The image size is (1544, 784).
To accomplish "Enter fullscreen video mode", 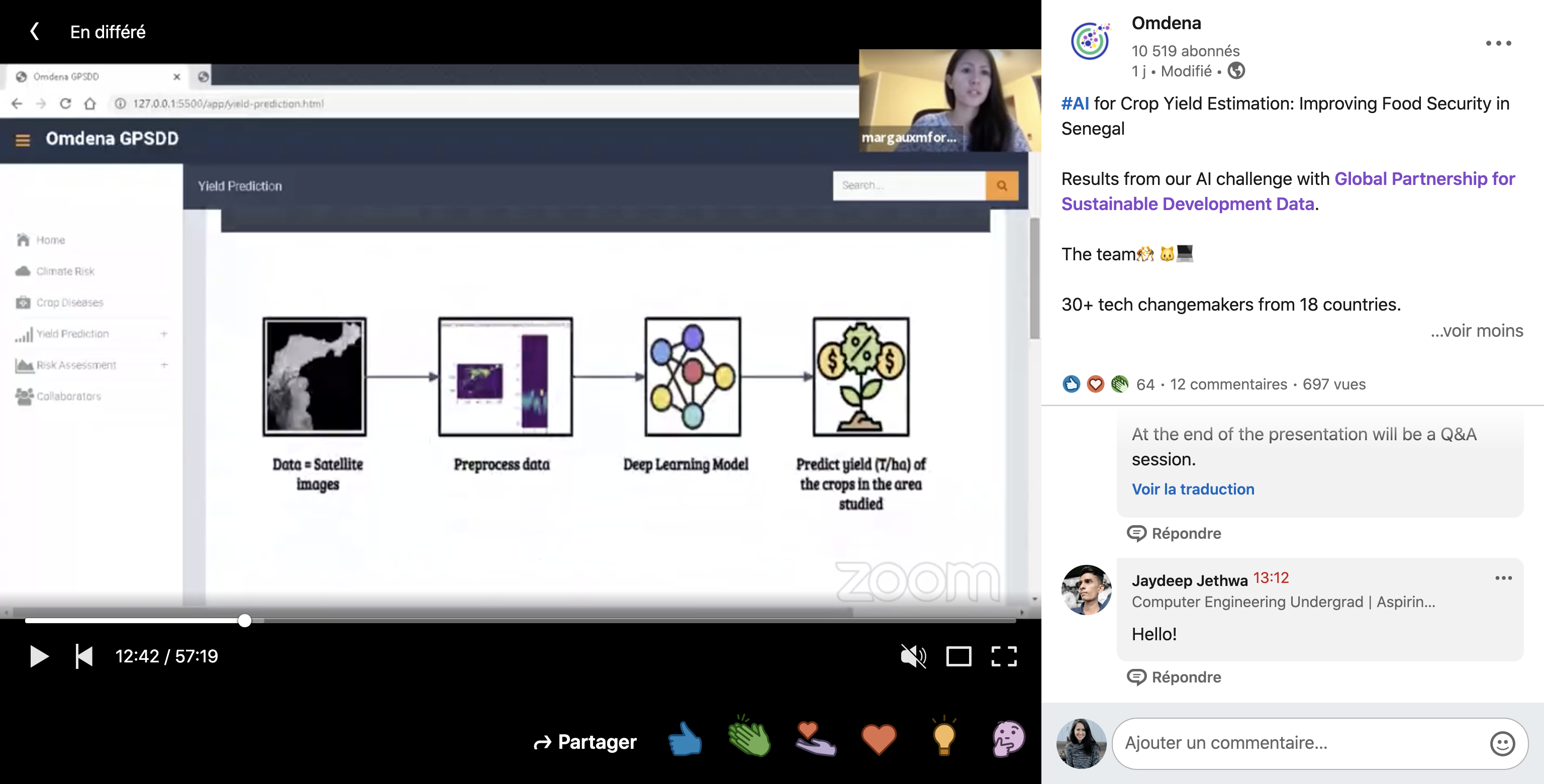I will [1003, 656].
